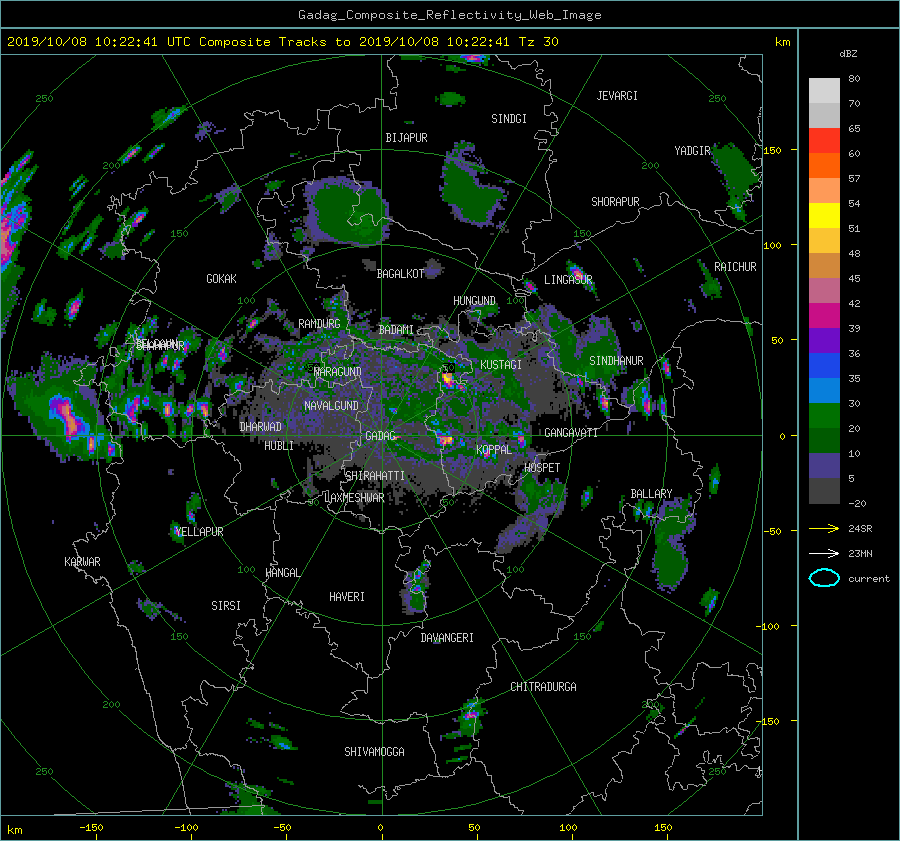
Task: Click the strong echo cell near KUSTAGI
Action: pyautogui.click(x=448, y=379)
